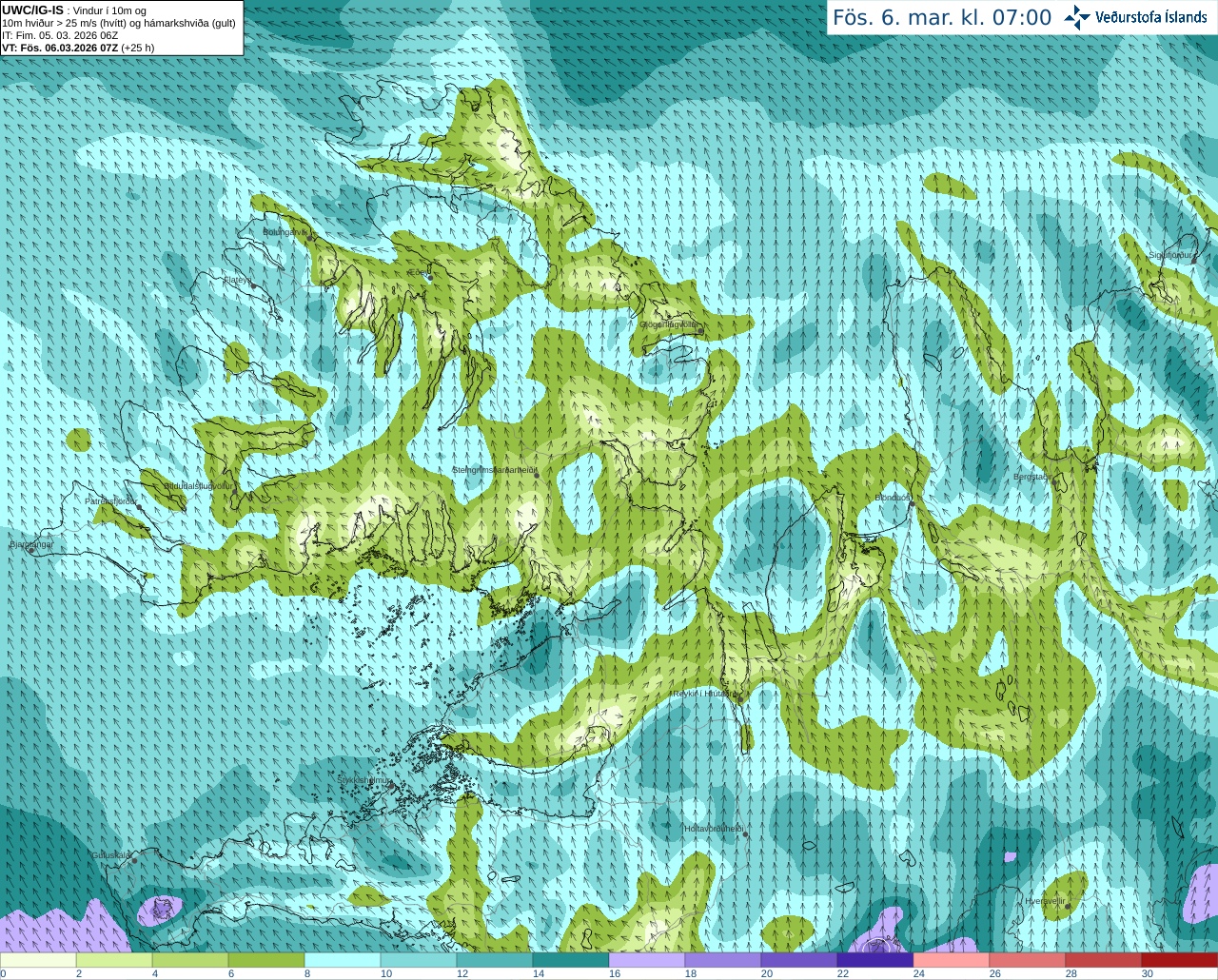
Task: Click the Blönduós station label
Action: coord(894,498)
